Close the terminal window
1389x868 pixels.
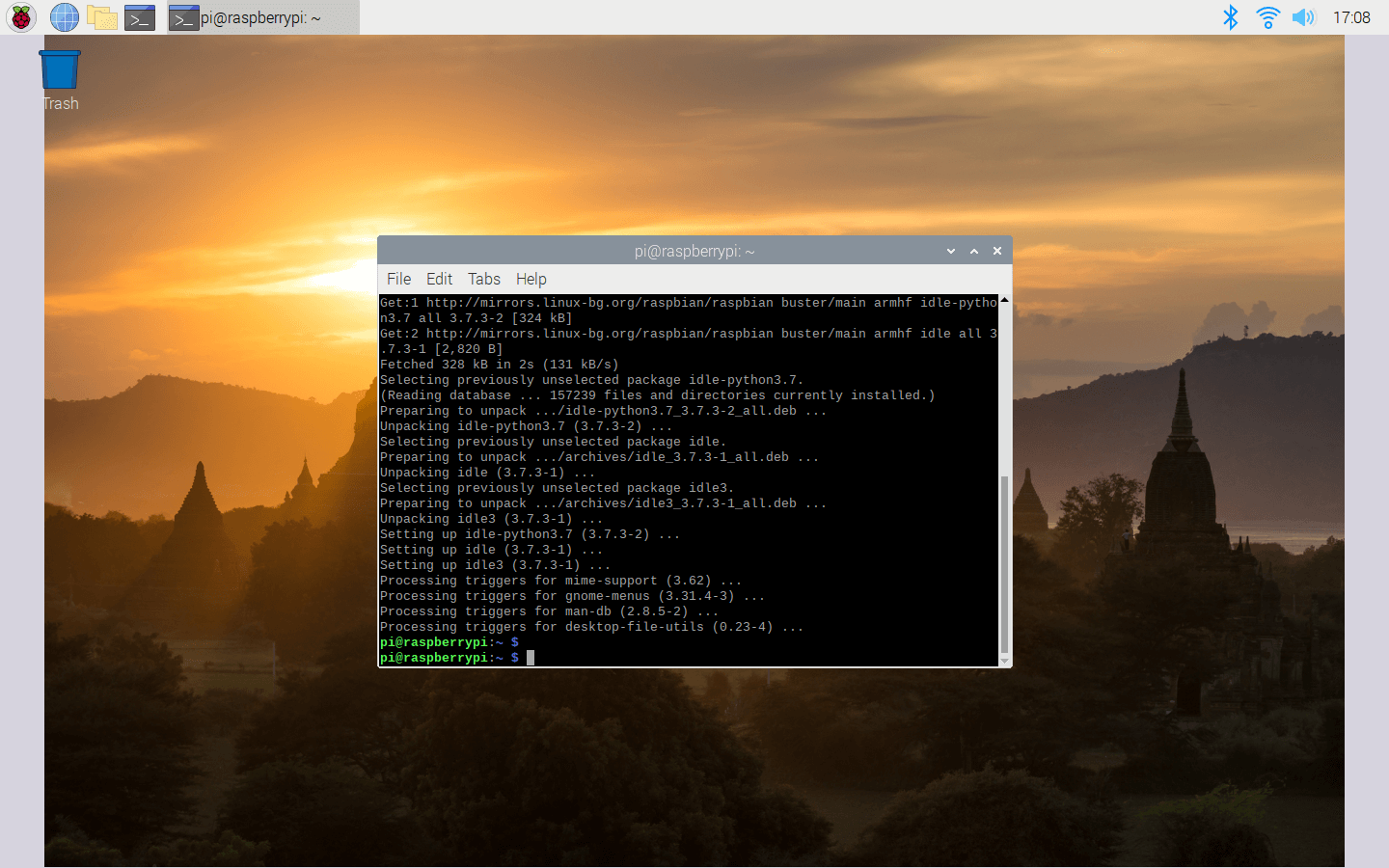997,251
